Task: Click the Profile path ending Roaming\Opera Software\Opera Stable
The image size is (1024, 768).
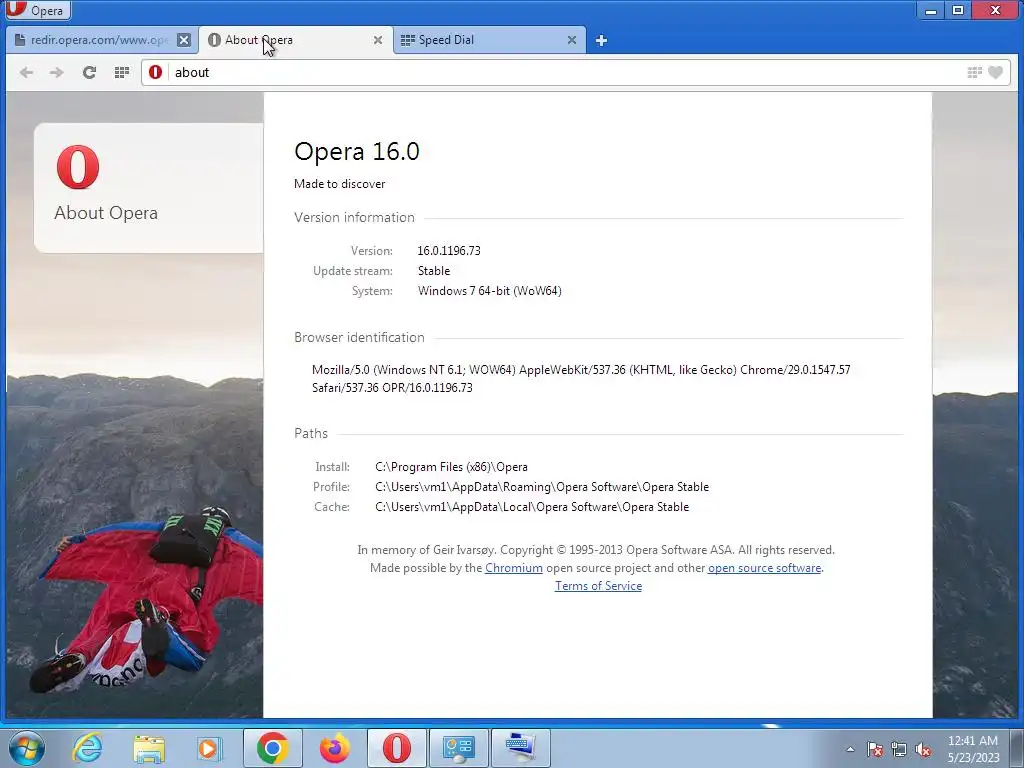Action: (x=542, y=487)
